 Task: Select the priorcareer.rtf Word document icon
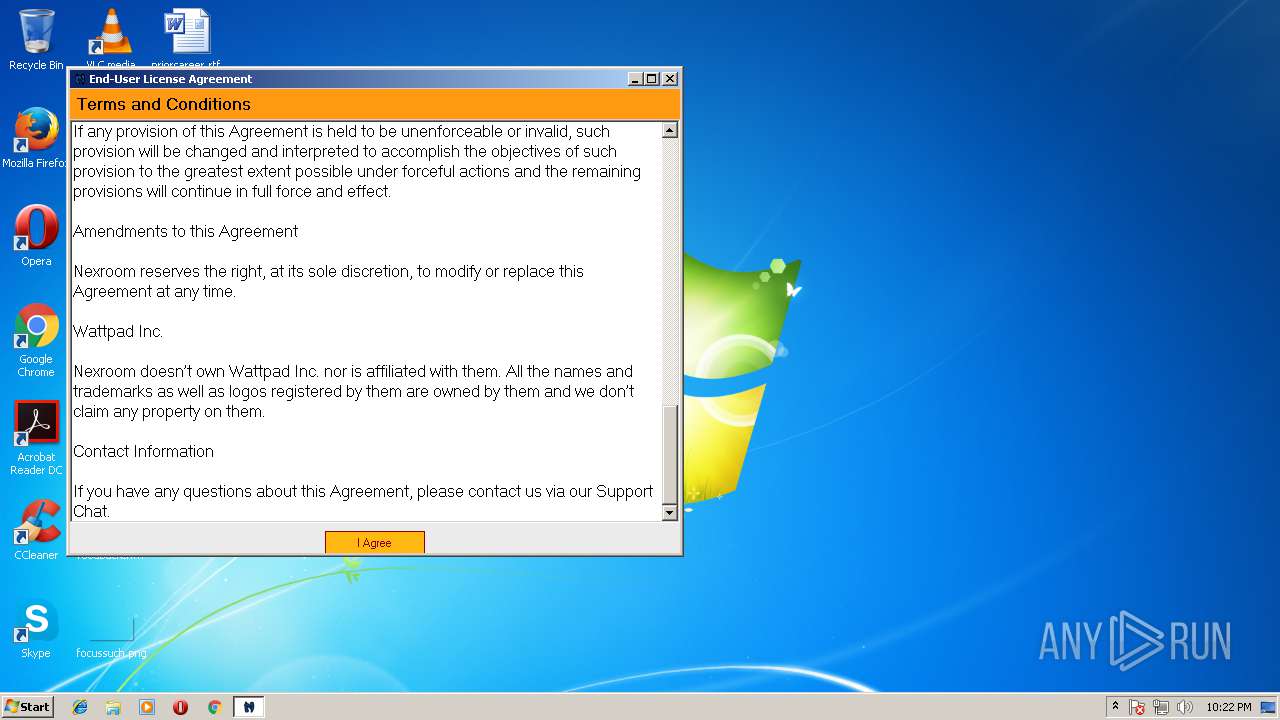click(x=187, y=38)
